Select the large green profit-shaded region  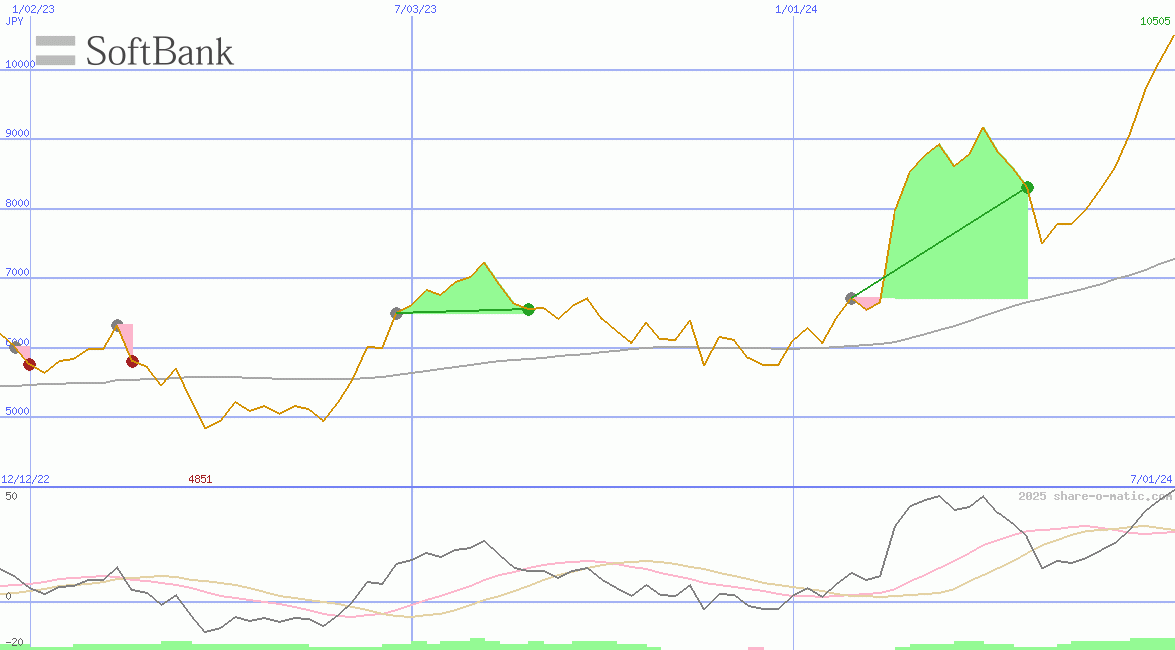[x=955, y=230]
